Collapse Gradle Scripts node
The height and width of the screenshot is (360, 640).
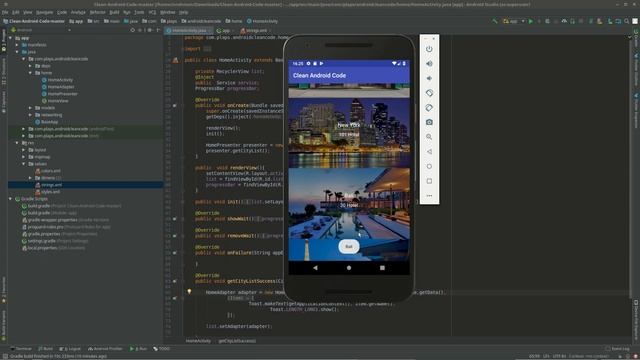point(11,199)
